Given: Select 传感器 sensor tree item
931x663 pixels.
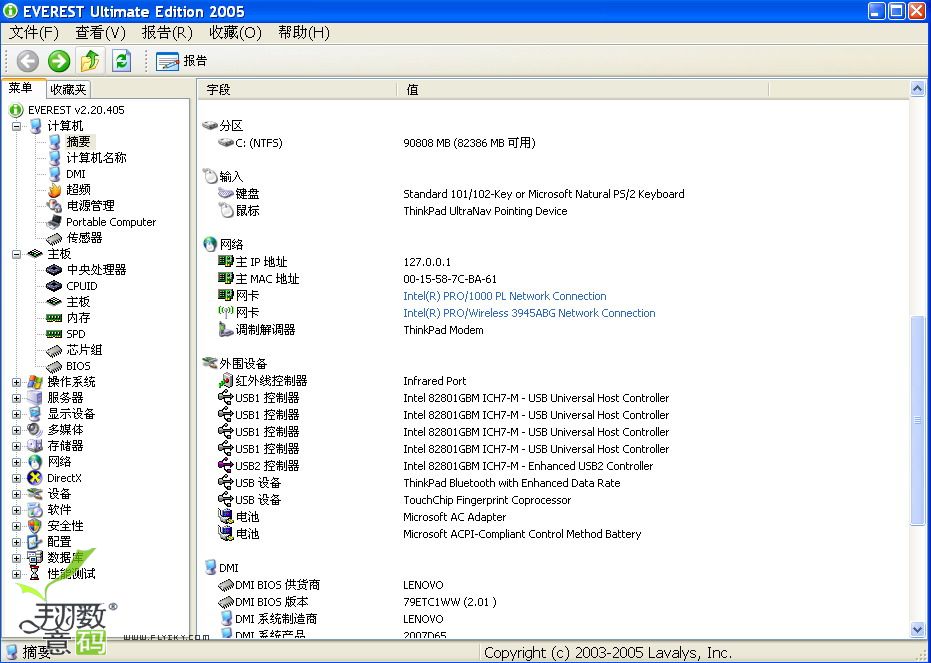Looking at the screenshot, I should coord(84,237).
